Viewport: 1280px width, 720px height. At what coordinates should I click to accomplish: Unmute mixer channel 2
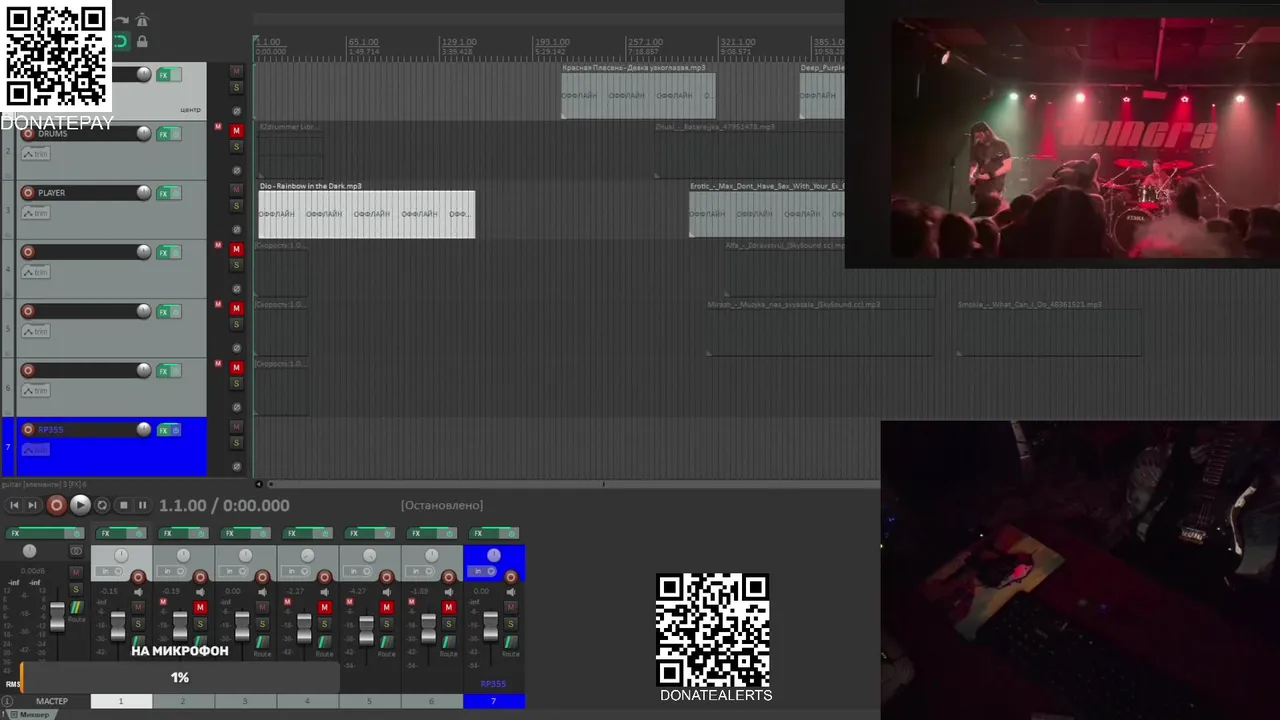point(200,608)
